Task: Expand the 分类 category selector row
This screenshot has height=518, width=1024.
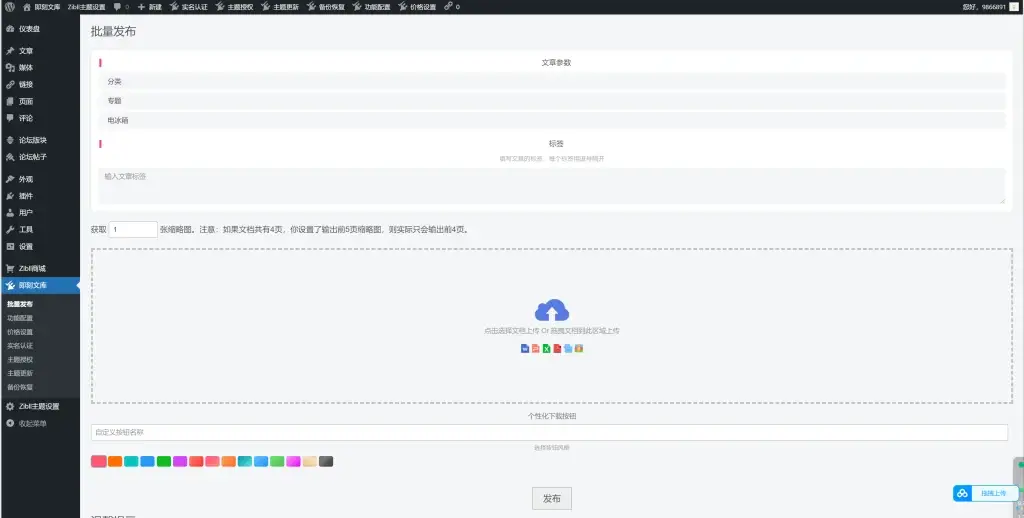Action: tap(552, 82)
